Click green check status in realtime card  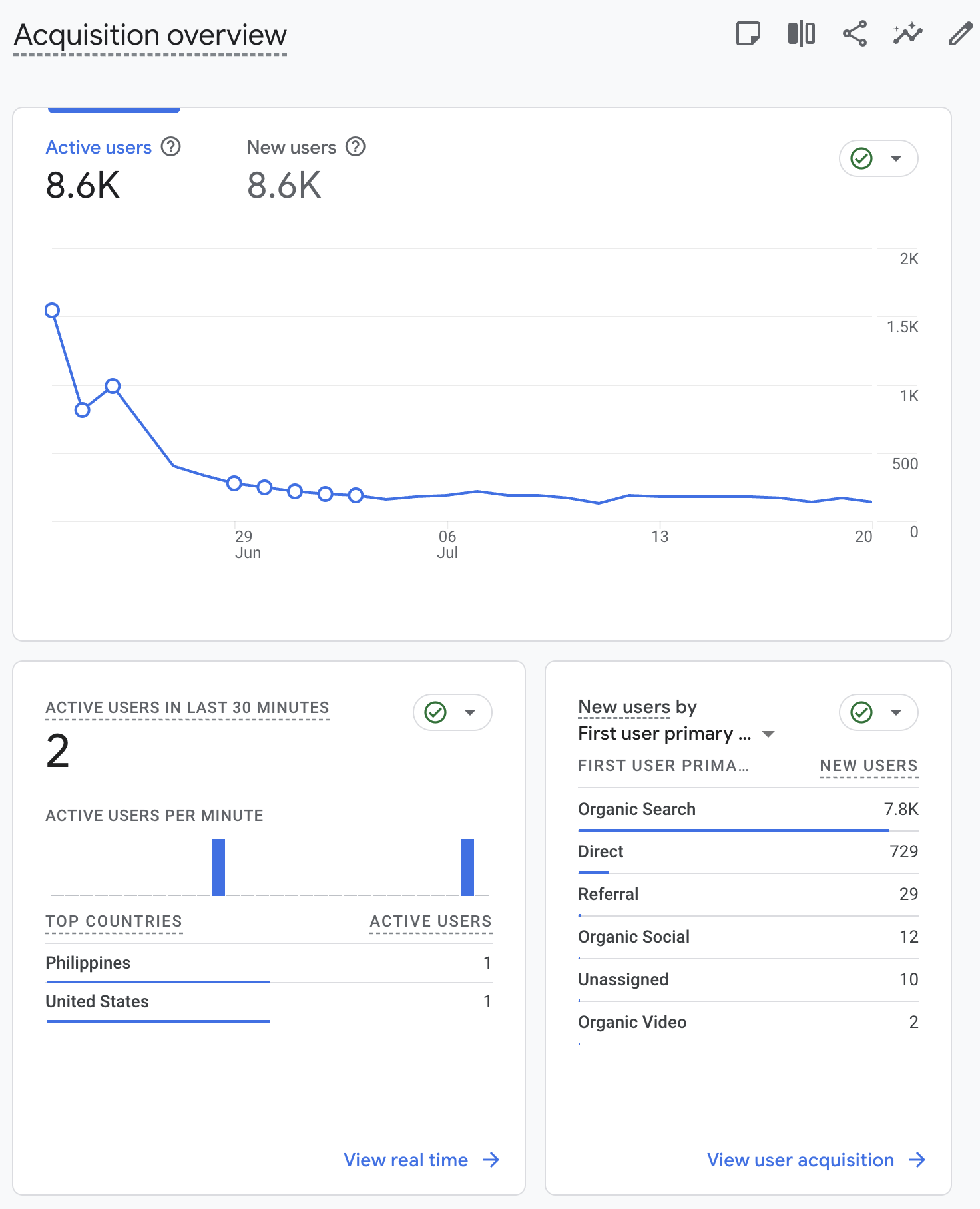tap(435, 712)
